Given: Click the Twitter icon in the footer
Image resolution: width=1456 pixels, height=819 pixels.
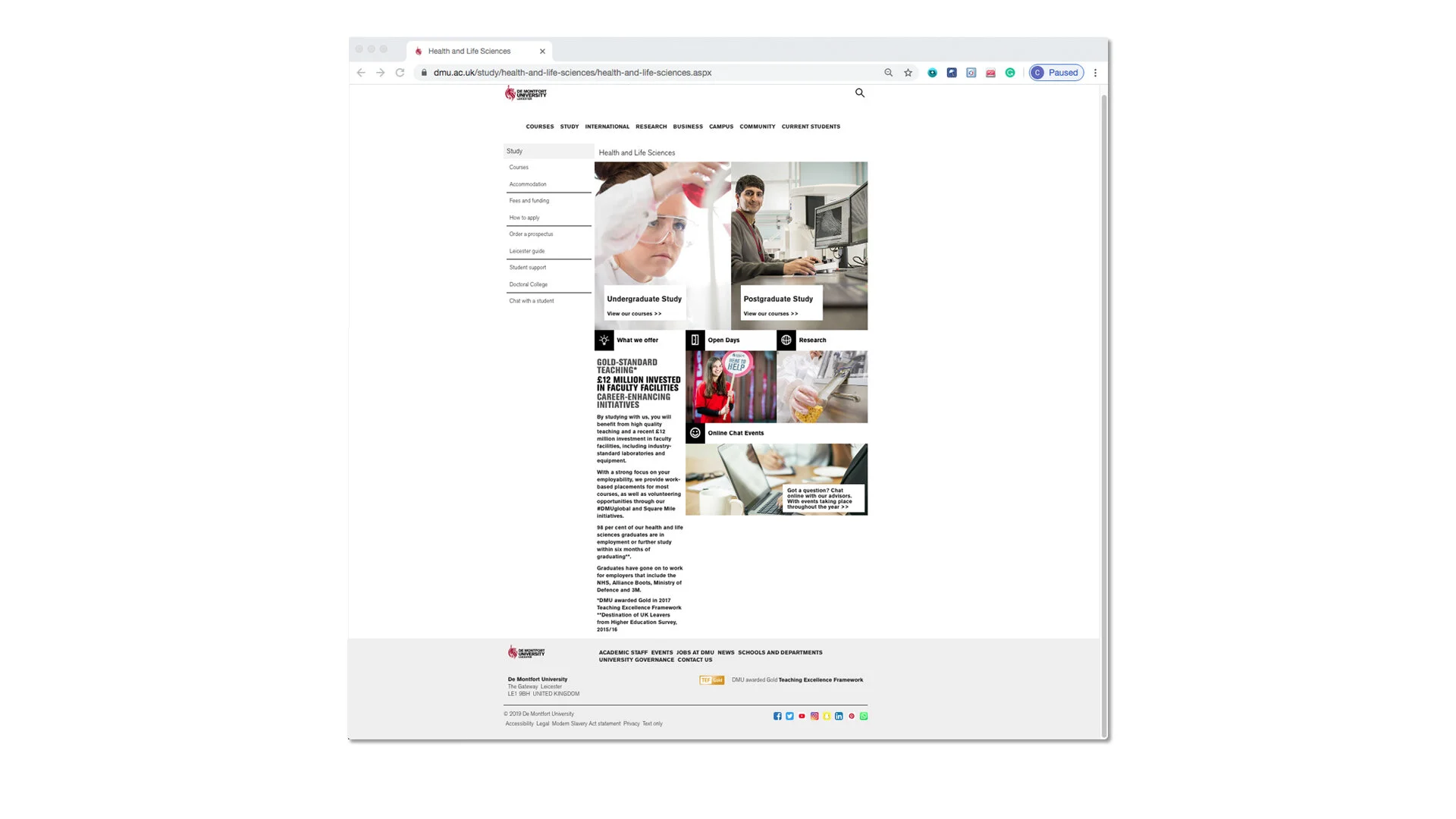Looking at the screenshot, I should (x=789, y=716).
